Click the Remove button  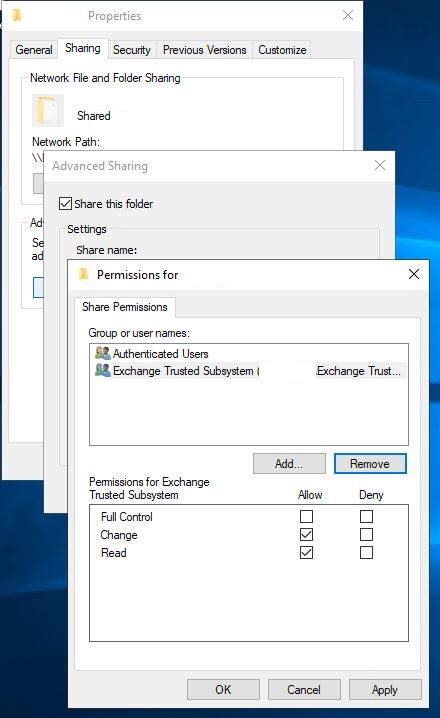coord(370,463)
